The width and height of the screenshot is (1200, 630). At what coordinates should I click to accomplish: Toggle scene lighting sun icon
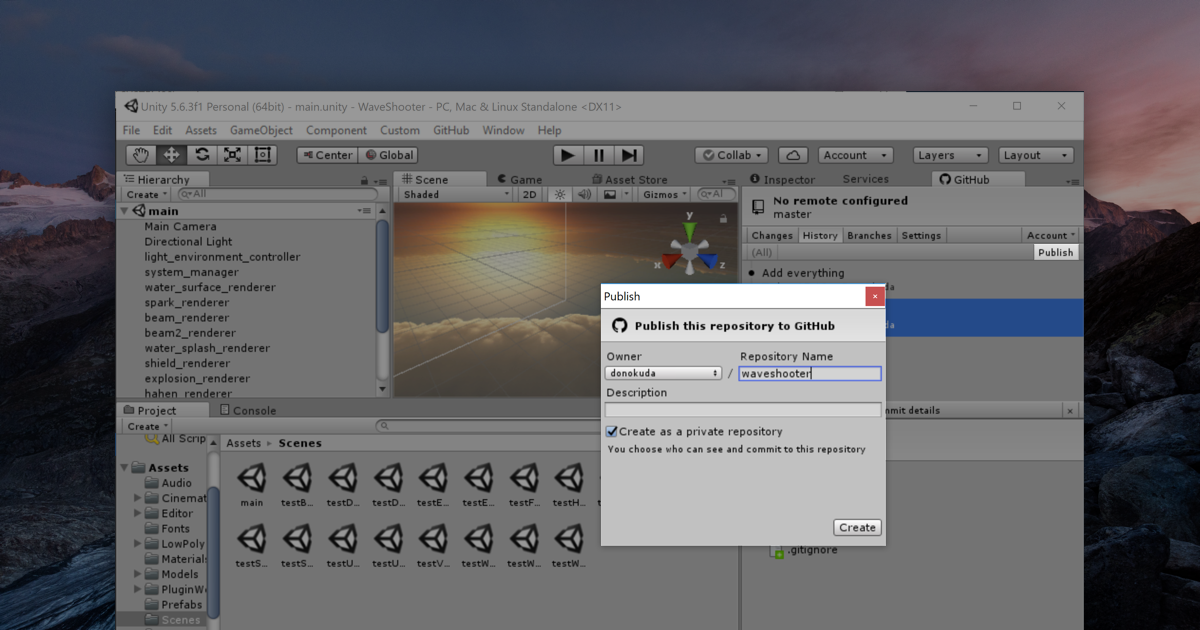click(560, 195)
